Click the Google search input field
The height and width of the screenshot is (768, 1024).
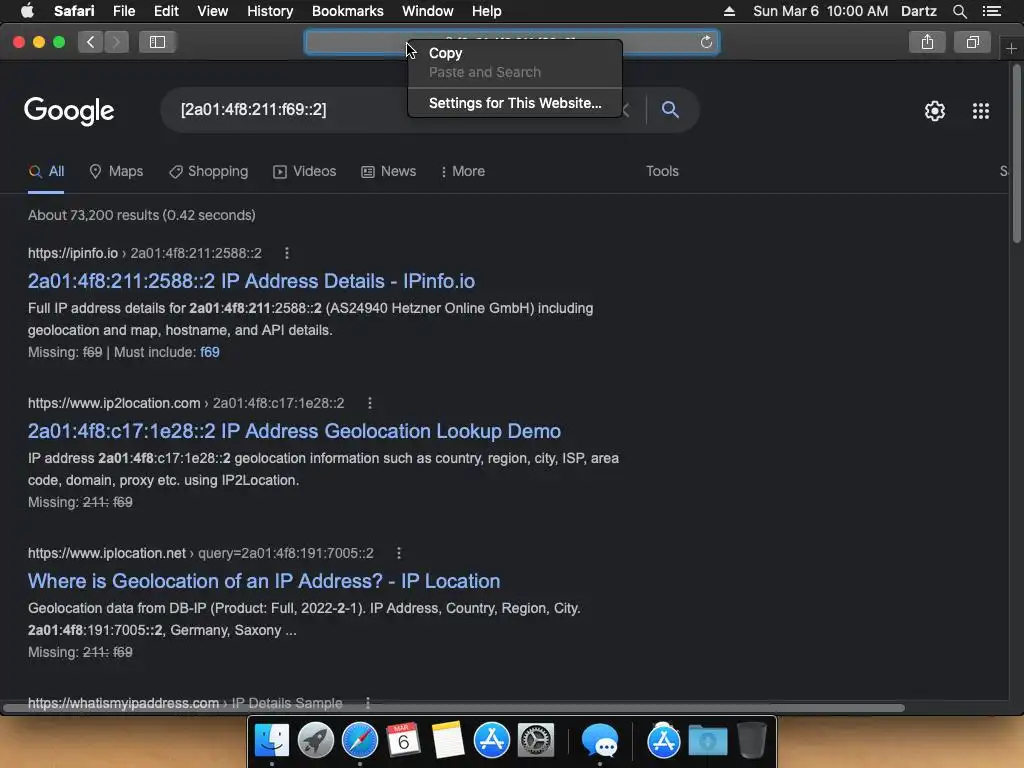point(392,110)
